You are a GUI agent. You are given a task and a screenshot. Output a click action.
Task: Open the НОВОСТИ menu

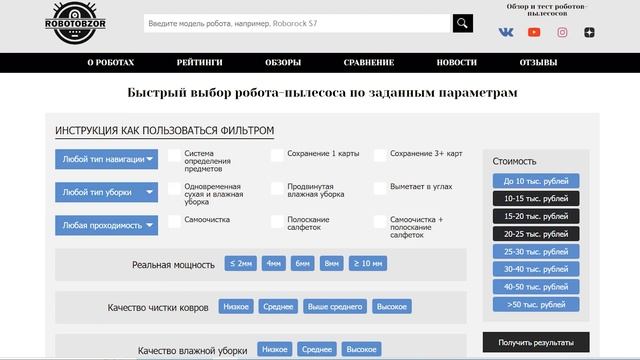[457, 62]
